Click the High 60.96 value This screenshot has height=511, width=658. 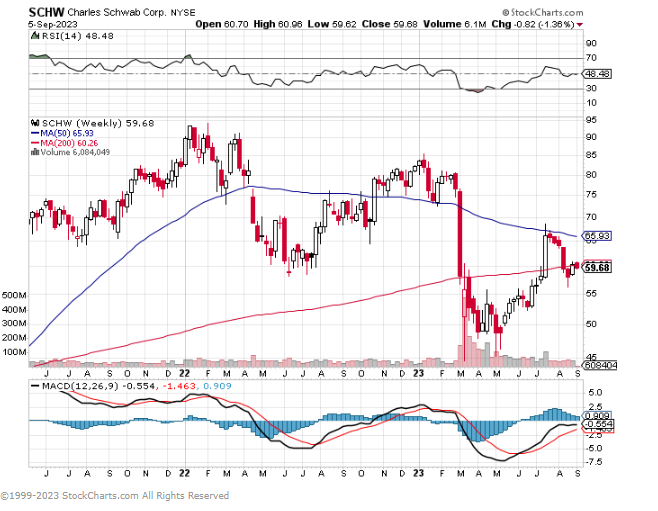278,24
